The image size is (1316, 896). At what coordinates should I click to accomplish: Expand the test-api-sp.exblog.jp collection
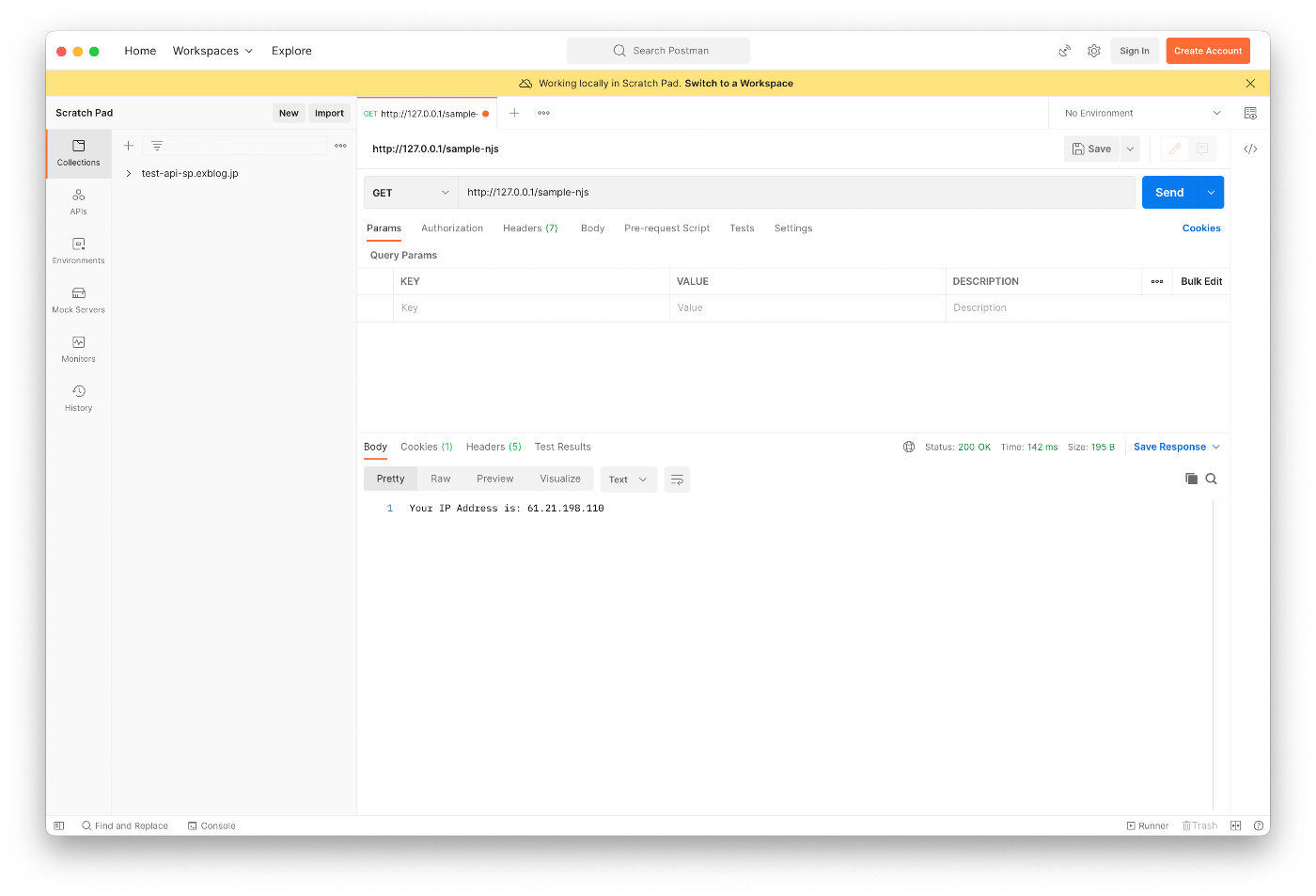click(129, 173)
